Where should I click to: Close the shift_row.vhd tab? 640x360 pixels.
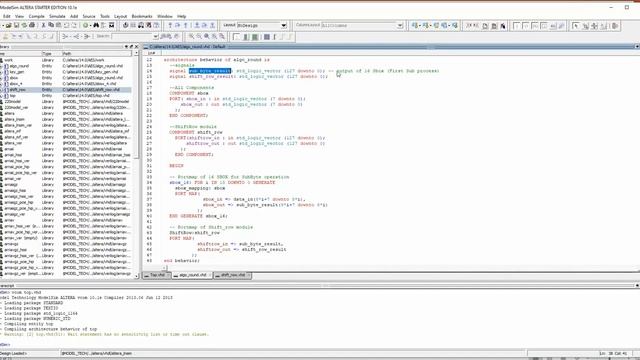click(x=249, y=276)
